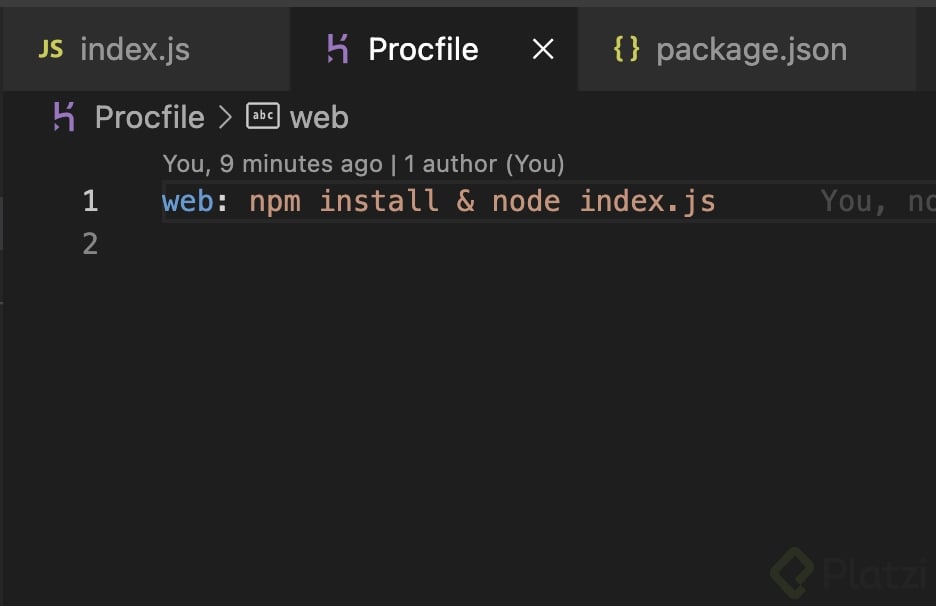The width and height of the screenshot is (936, 606).
Task: Click the Heroku icon in breadcrumb
Action: (x=64, y=116)
